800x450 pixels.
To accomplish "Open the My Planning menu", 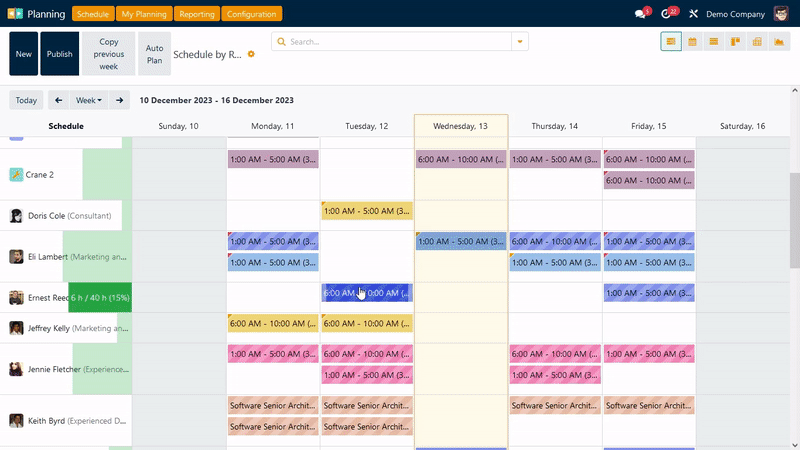I will [144, 14].
